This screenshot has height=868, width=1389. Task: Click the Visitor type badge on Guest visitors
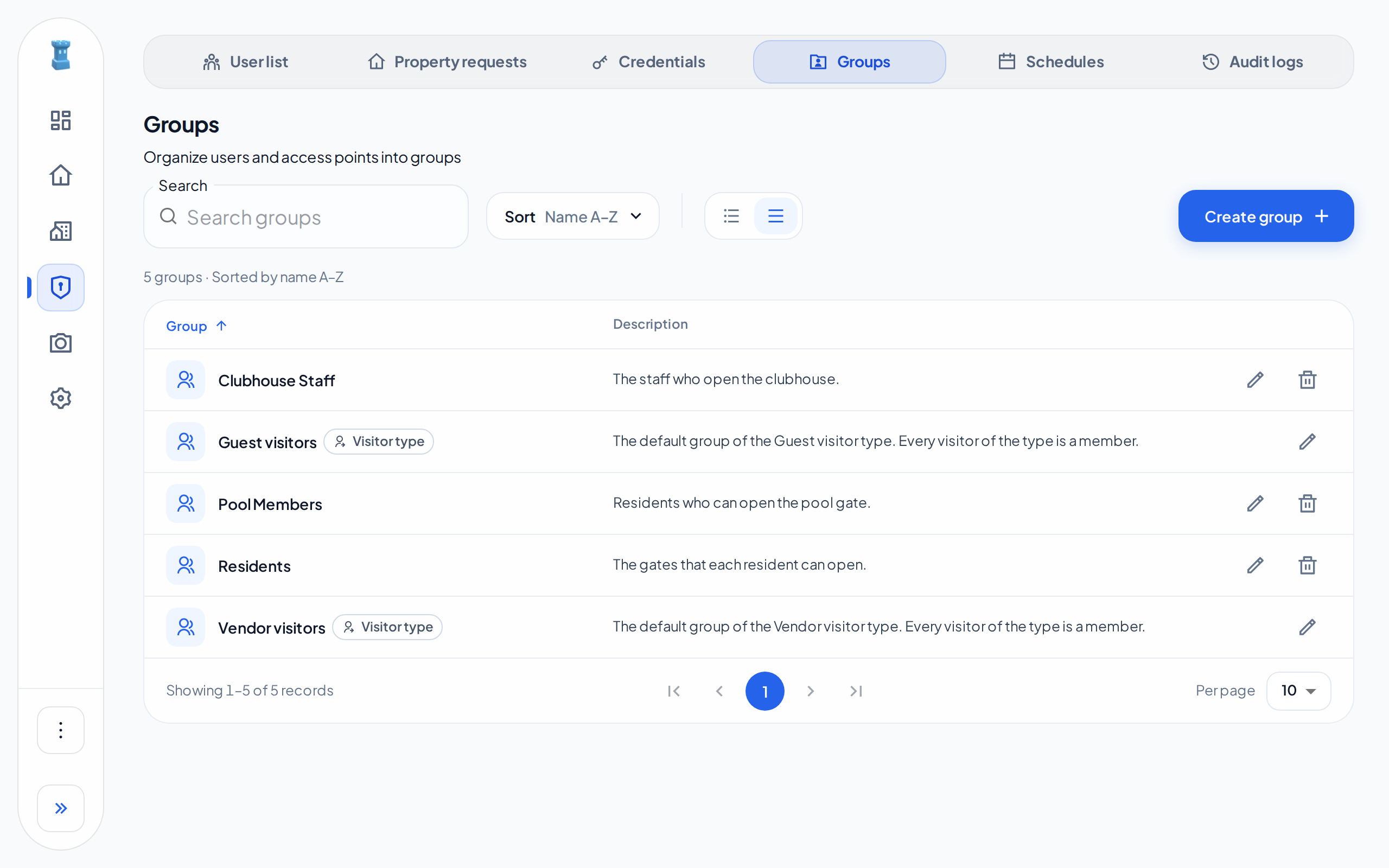(x=379, y=442)
